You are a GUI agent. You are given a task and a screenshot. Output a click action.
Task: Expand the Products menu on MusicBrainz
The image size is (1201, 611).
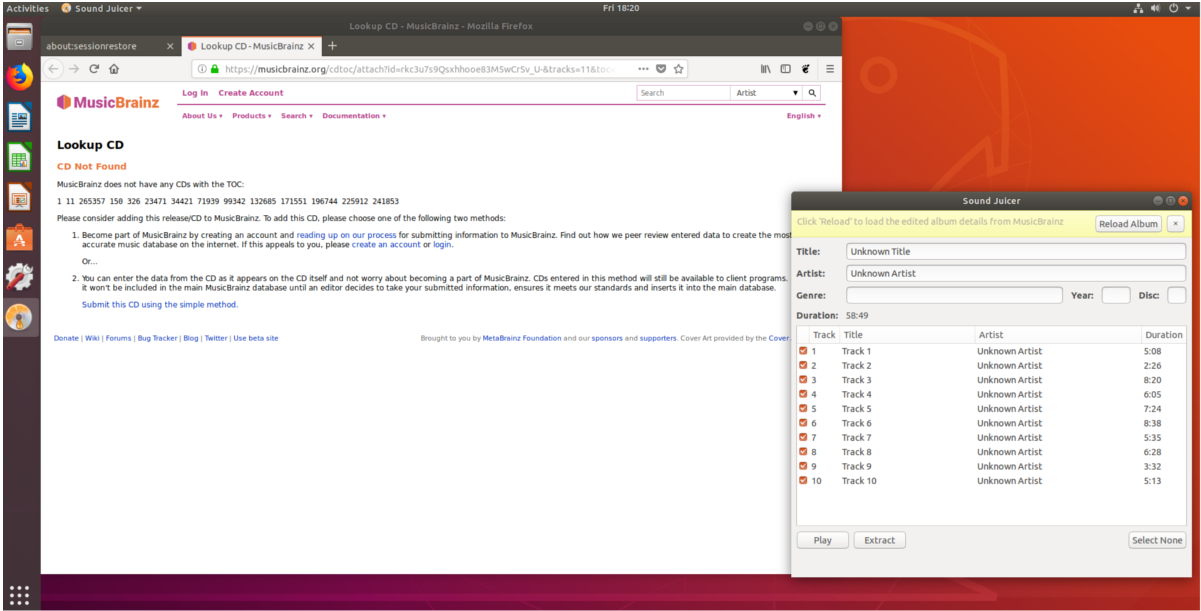[249, 116]
